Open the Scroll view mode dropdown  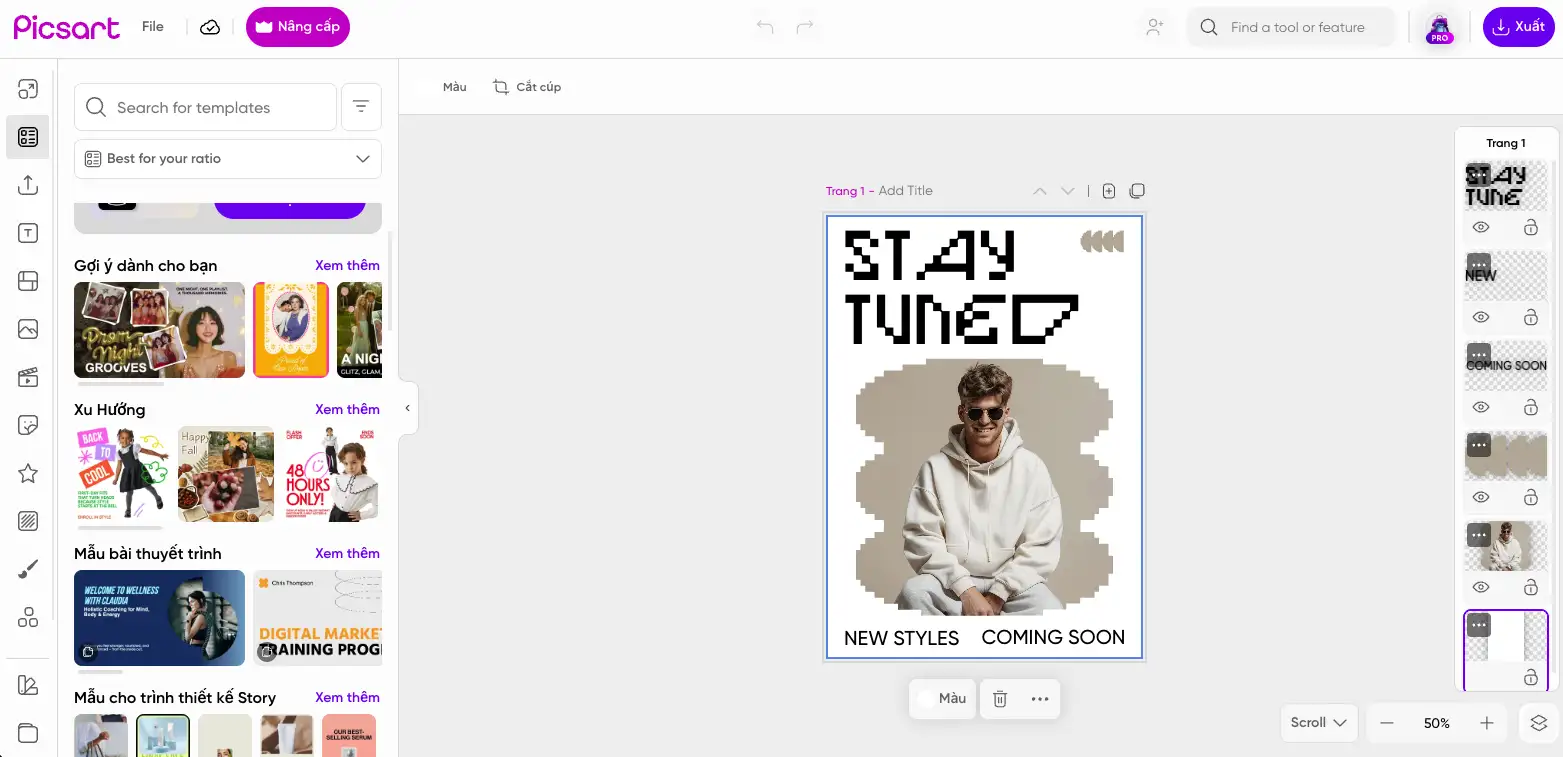click(1318, 723)
